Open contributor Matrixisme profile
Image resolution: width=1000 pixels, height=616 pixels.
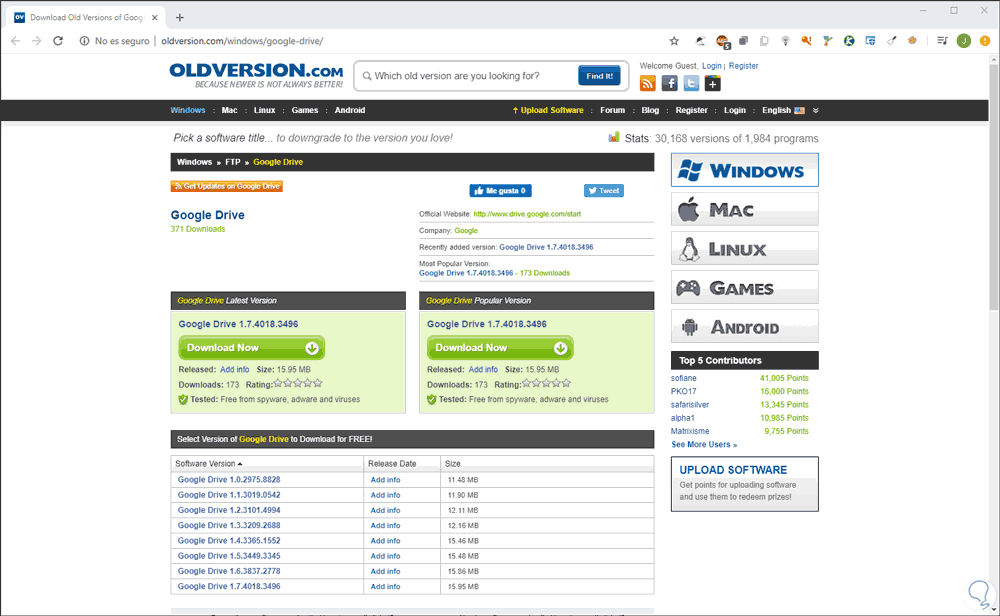(690, 431)
